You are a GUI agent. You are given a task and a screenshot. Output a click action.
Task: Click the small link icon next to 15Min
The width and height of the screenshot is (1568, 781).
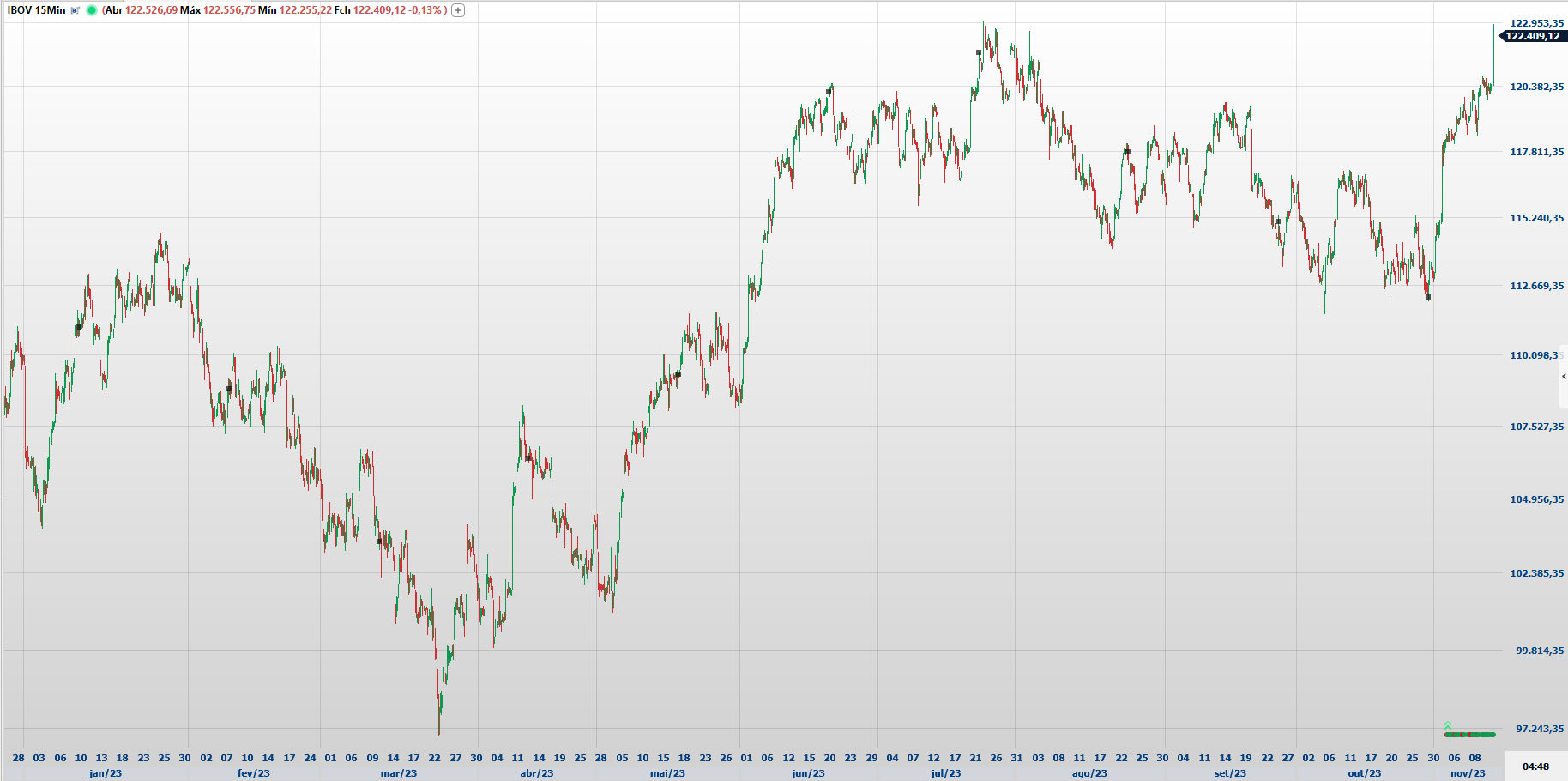pyautogui.click(x=75, y=10)
